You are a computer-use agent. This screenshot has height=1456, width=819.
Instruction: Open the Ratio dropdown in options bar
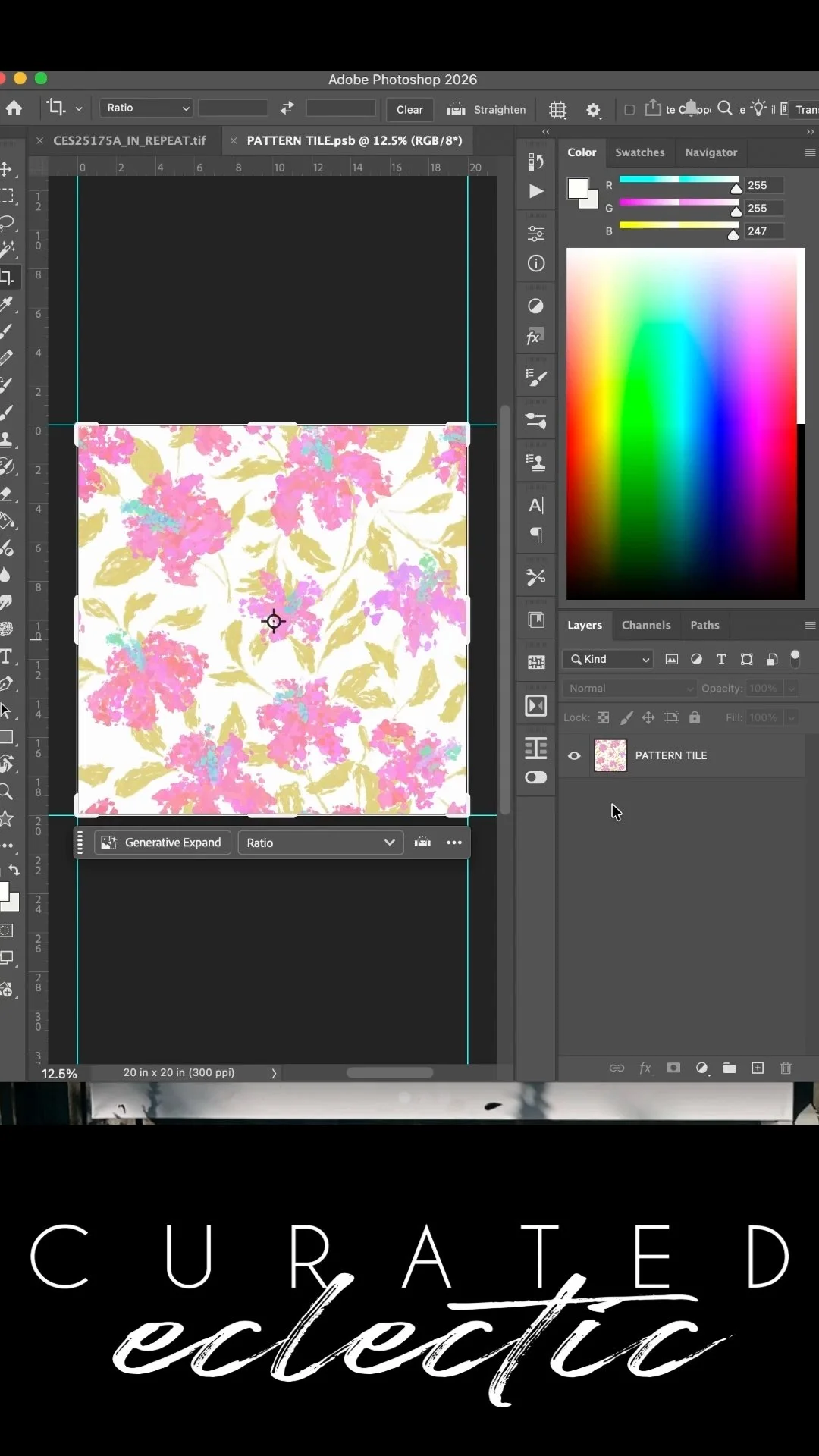[146, 108]
